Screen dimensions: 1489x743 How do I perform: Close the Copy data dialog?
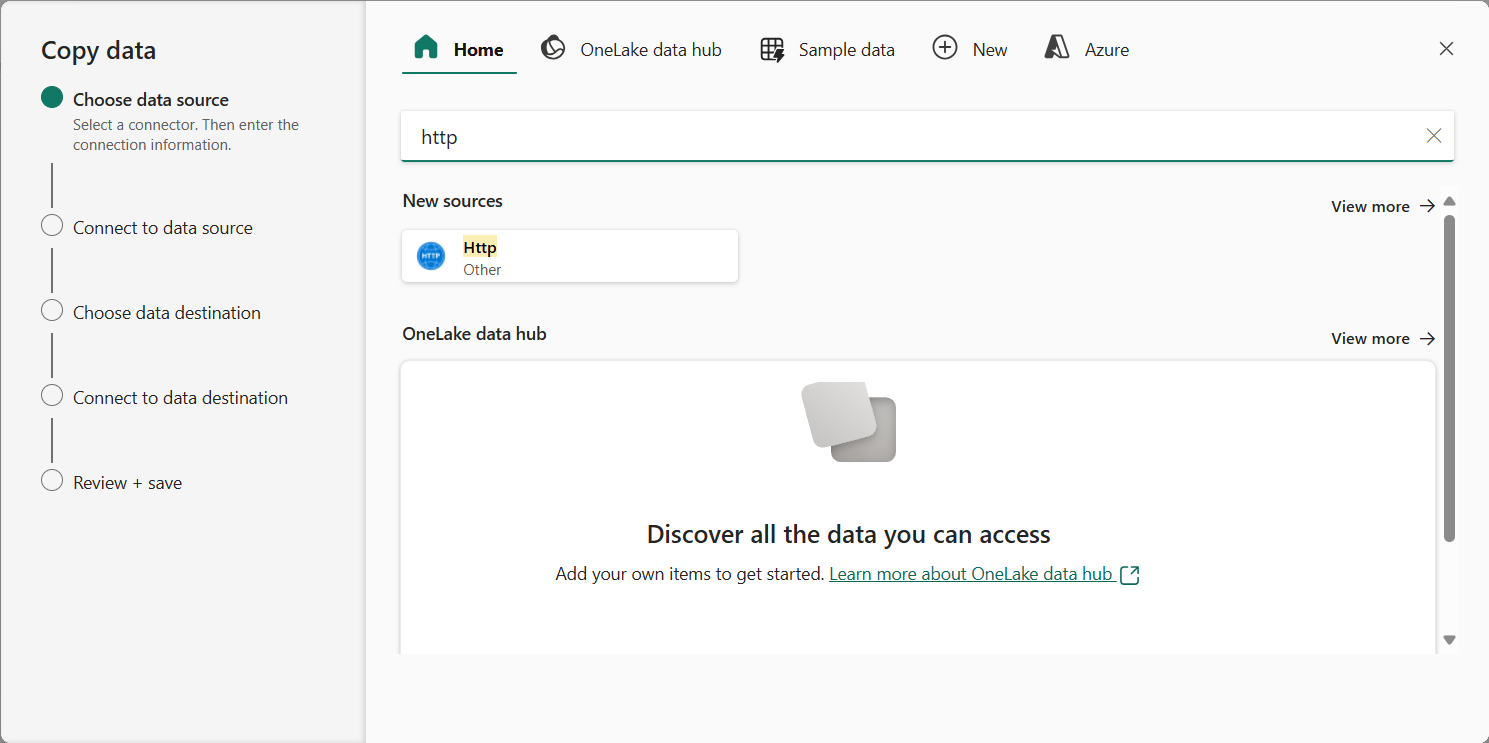tap(1446, 48)
